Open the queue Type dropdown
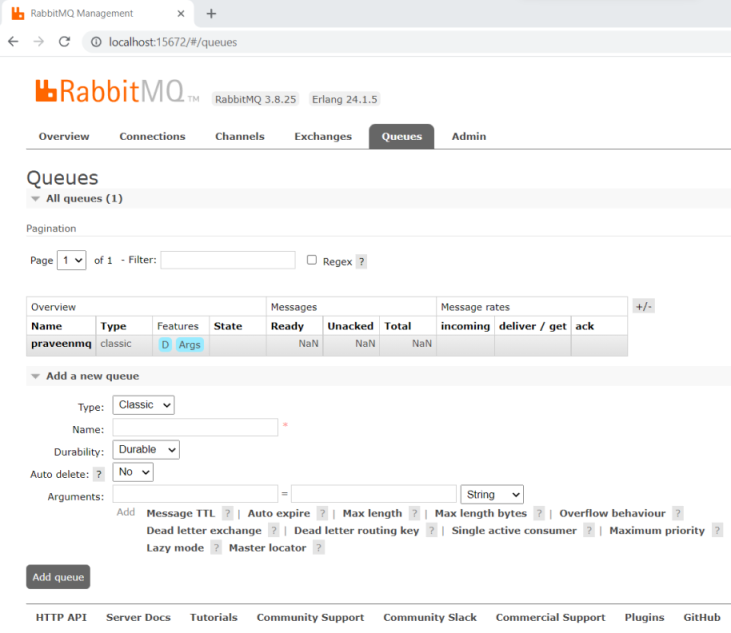 click(144, 405)
